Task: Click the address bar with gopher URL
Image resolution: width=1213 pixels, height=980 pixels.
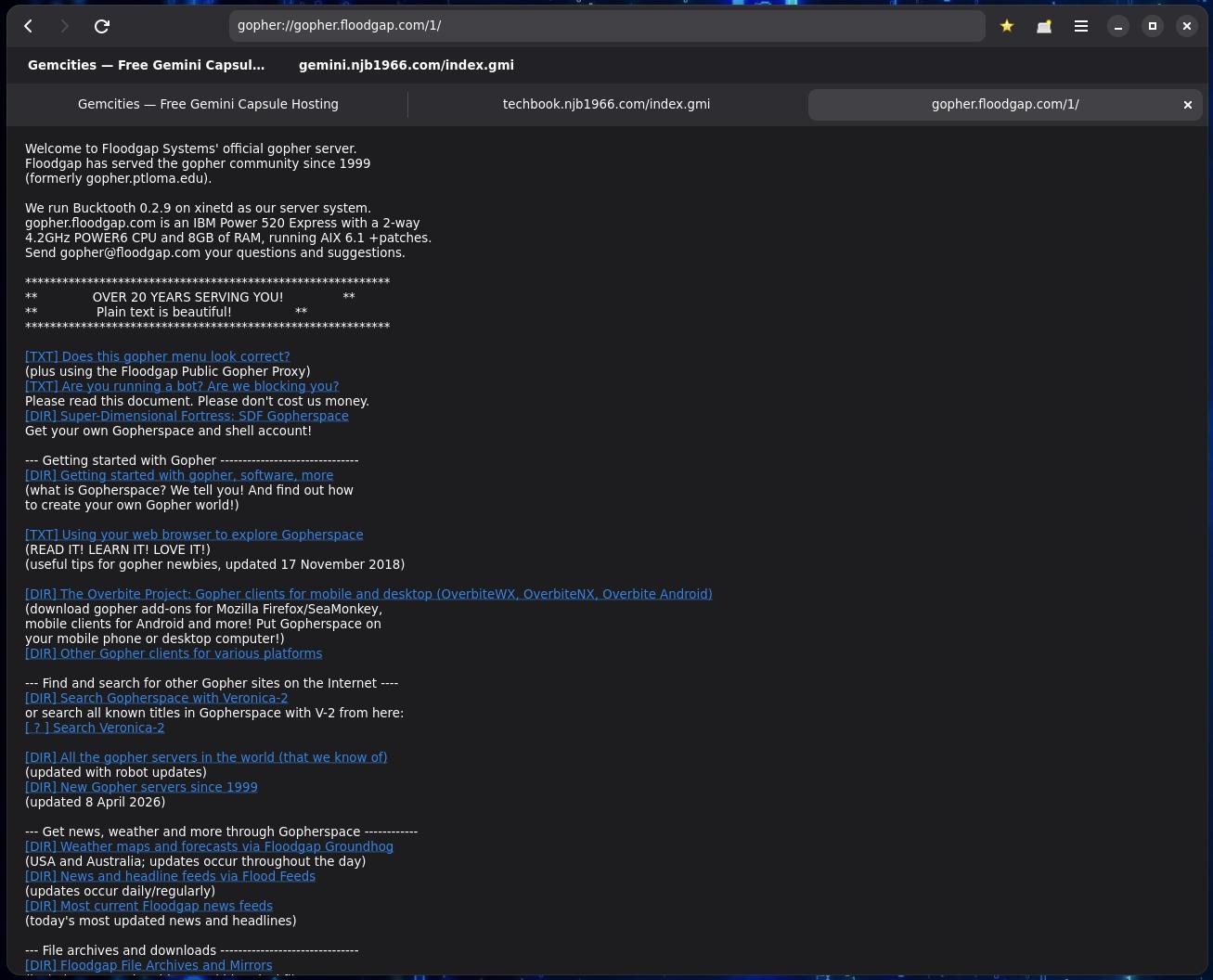Action: (606, 26)
